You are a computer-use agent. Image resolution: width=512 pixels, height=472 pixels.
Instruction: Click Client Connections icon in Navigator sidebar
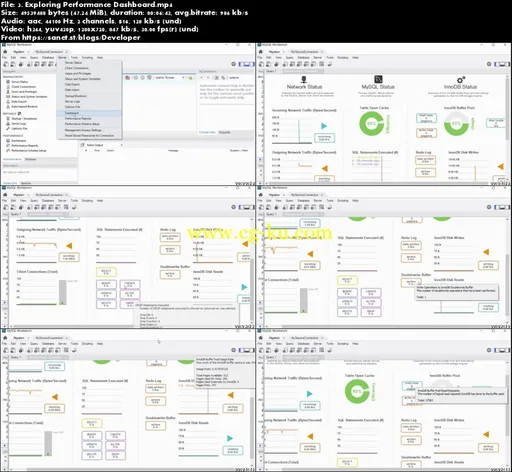pyautogui.click(x=8, y=87)
